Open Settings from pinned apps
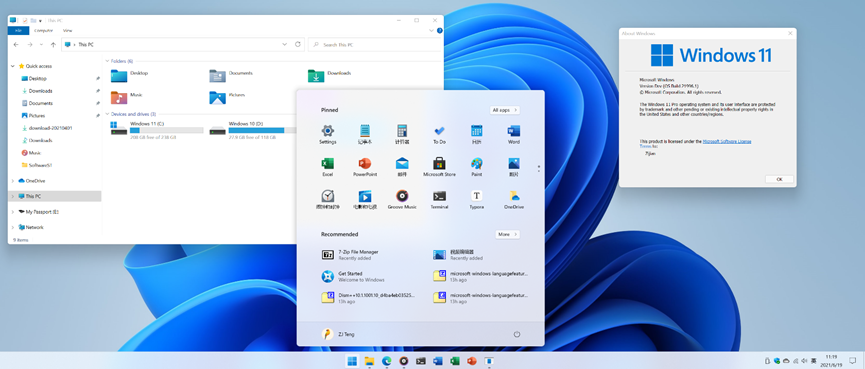This screenshot has width=865, height=369. pos(328,134)
